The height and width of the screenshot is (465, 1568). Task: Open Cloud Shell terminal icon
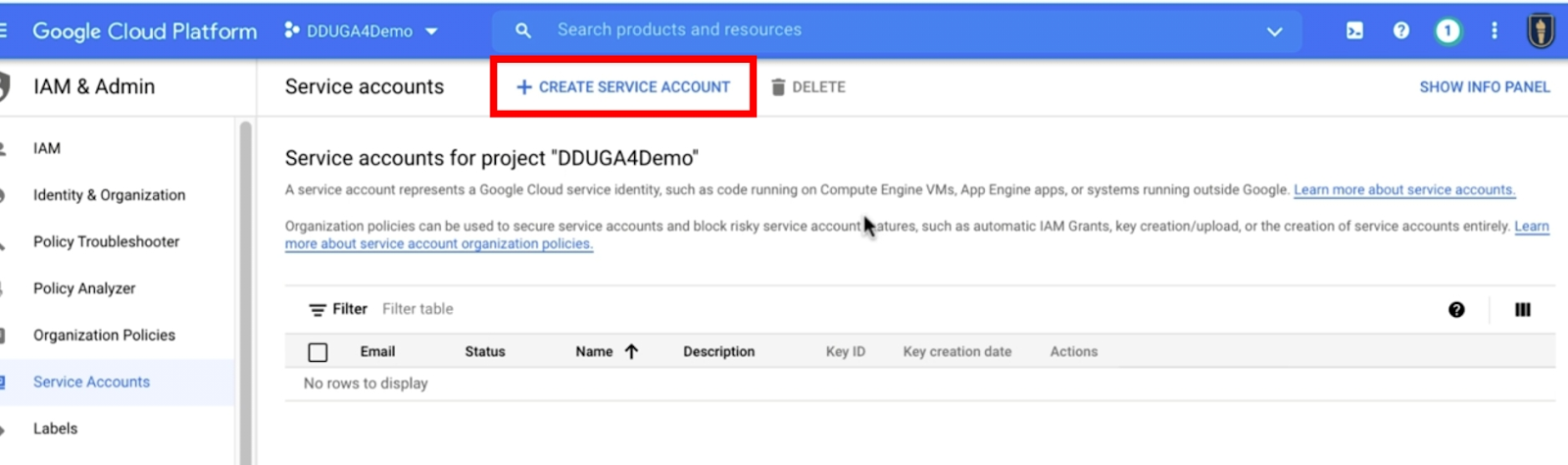pos(1354,30)
